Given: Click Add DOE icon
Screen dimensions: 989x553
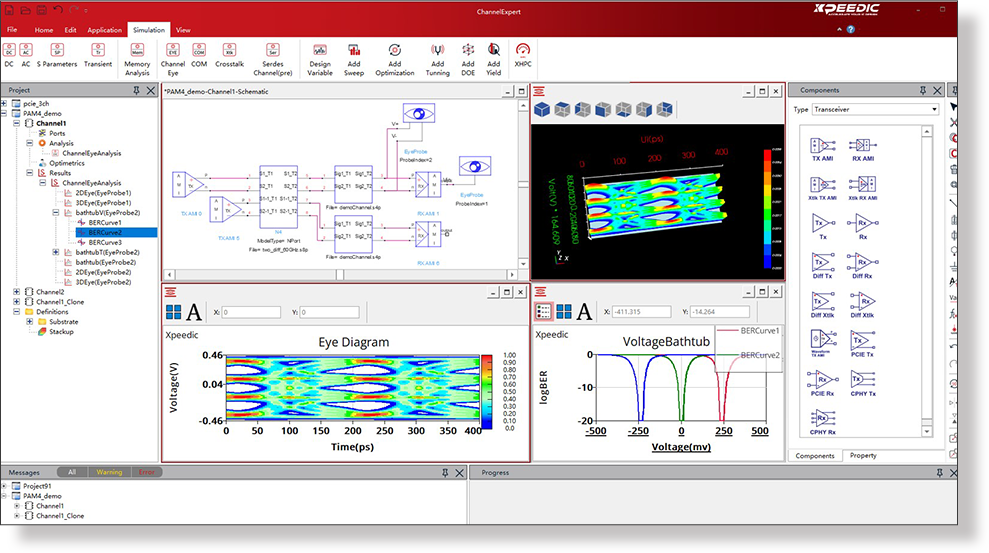Looking at the screenshot, I should [x=468, y=59].
